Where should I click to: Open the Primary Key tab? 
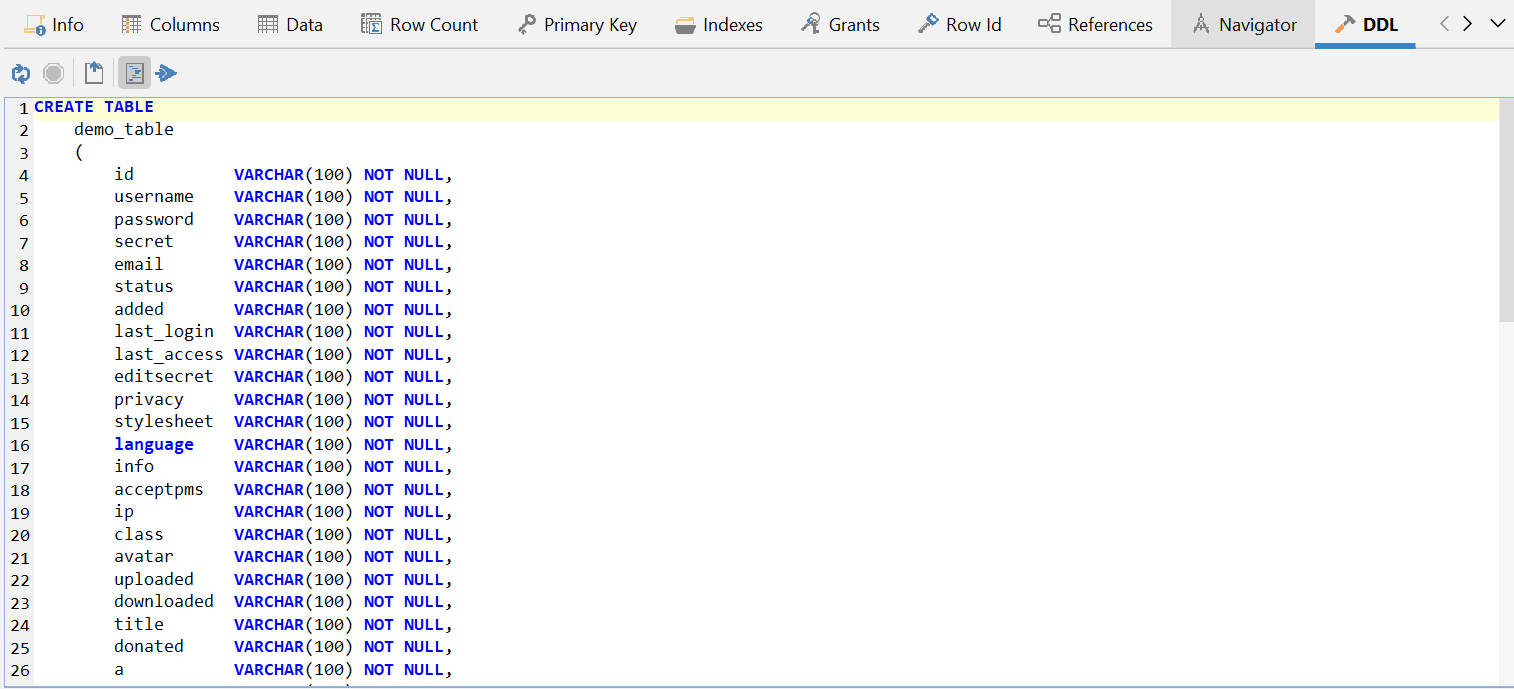(577, 24)
